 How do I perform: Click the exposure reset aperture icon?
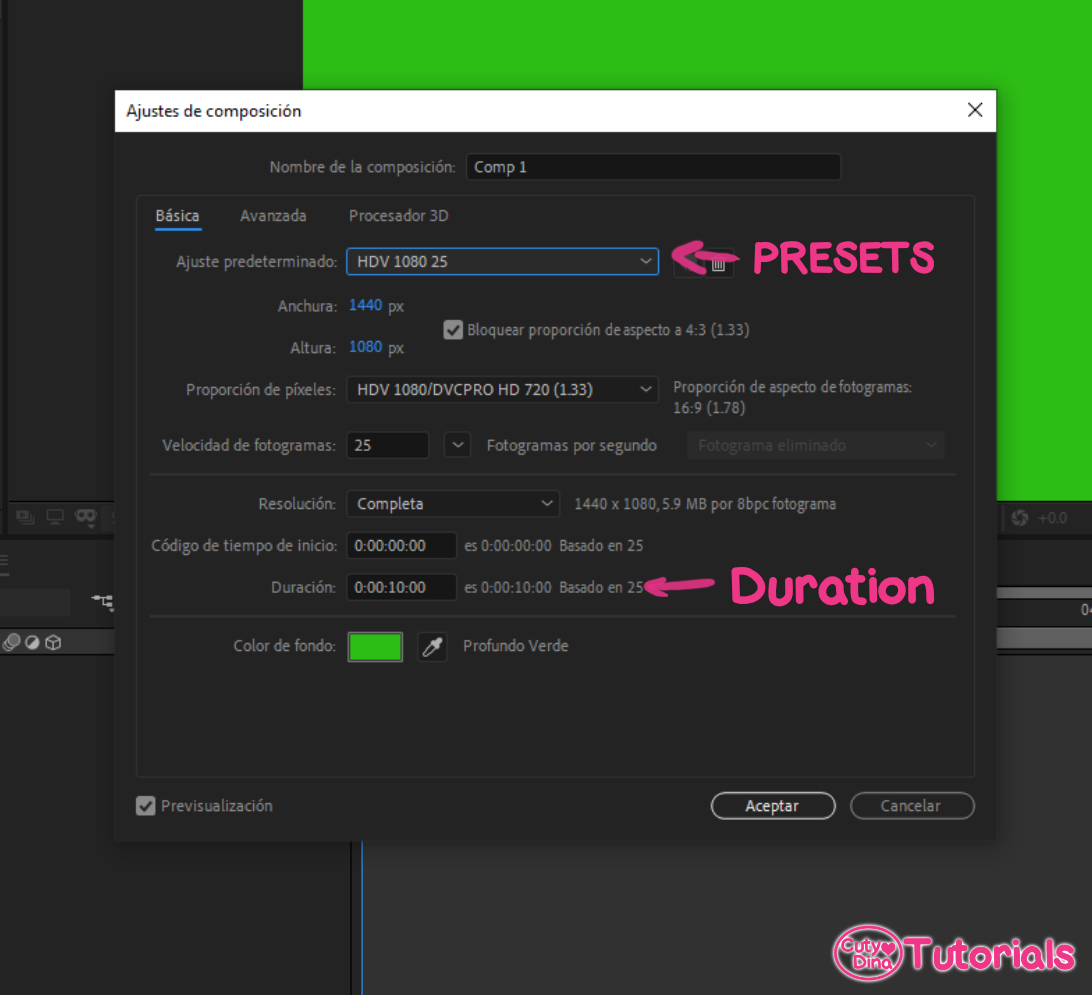click(x=1020, y=517)
